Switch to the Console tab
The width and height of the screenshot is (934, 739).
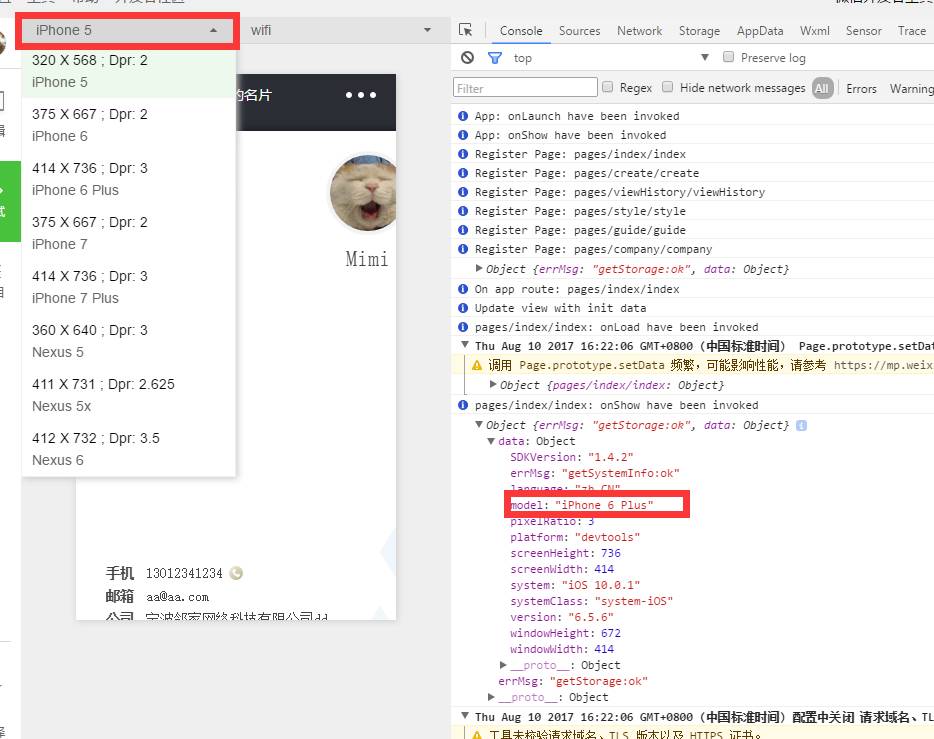tap(521, 31)
